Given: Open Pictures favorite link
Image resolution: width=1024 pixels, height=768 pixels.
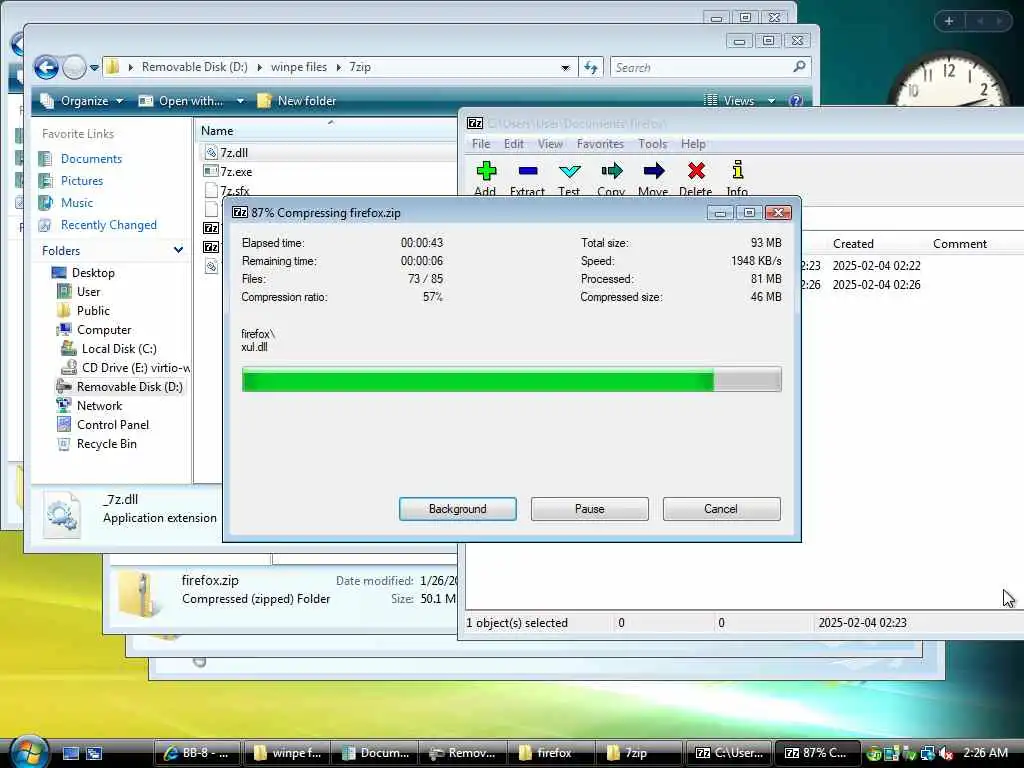Looking at the screenshot, I should [x=82, y=181].
